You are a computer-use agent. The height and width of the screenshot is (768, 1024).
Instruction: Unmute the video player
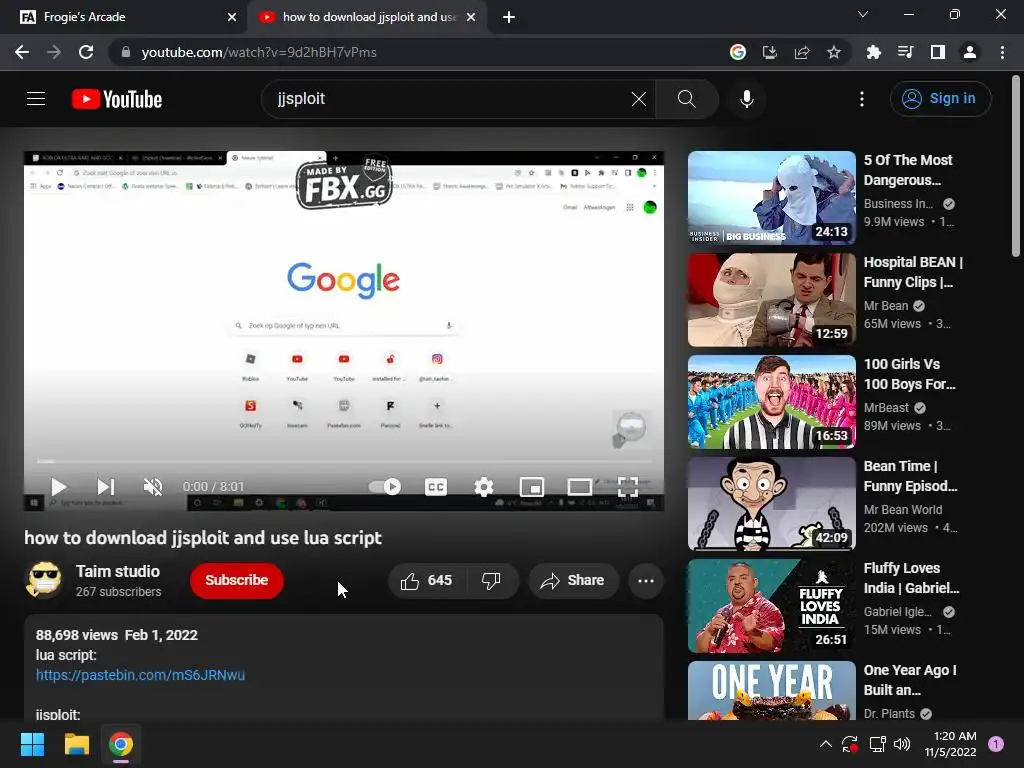click(153, 487)
